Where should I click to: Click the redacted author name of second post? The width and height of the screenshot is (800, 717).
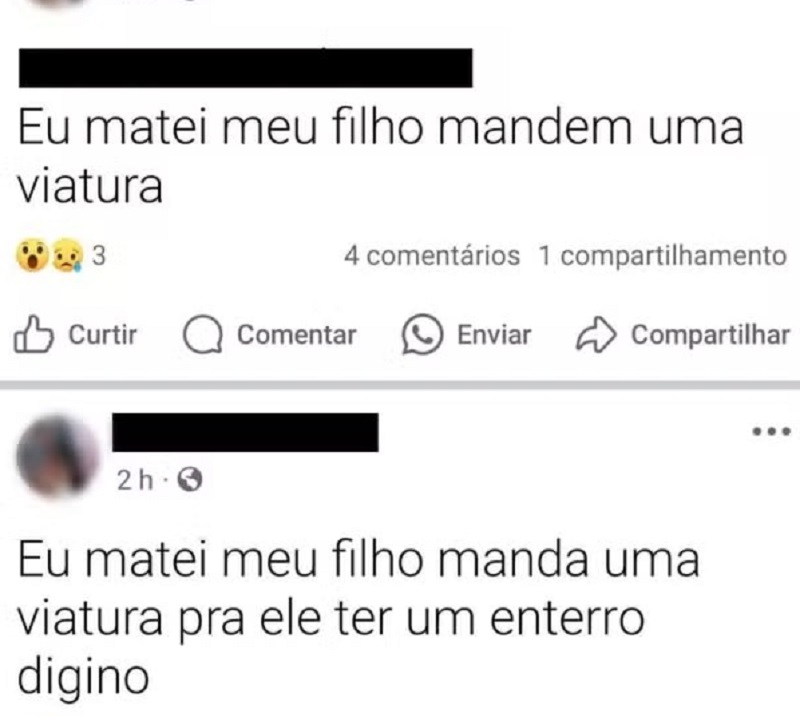tap(245, 432)
